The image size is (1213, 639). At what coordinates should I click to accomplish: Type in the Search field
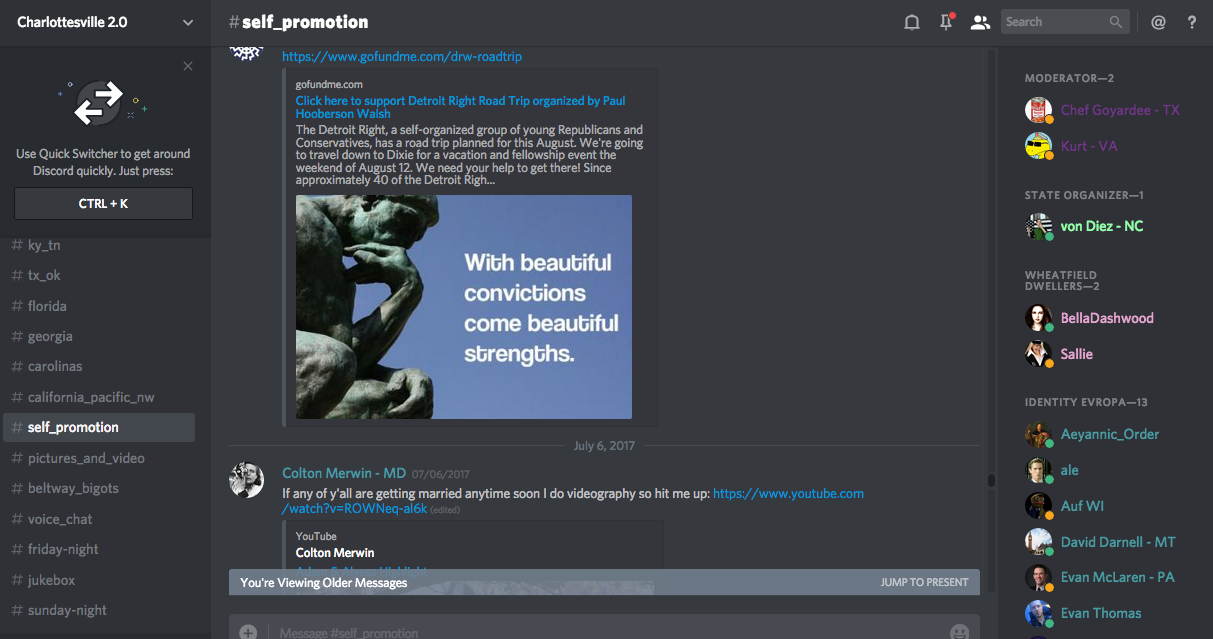tap(1054, 22)
